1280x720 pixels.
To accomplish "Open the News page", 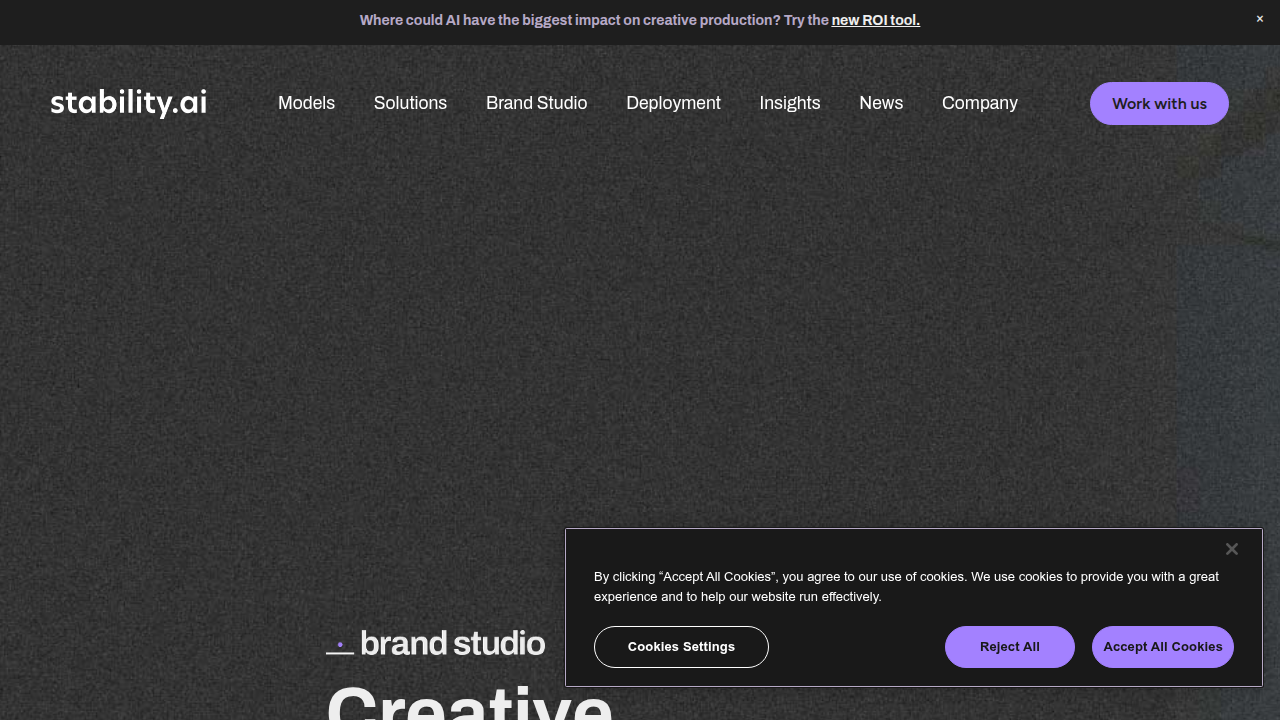I will tap(881, 103).
